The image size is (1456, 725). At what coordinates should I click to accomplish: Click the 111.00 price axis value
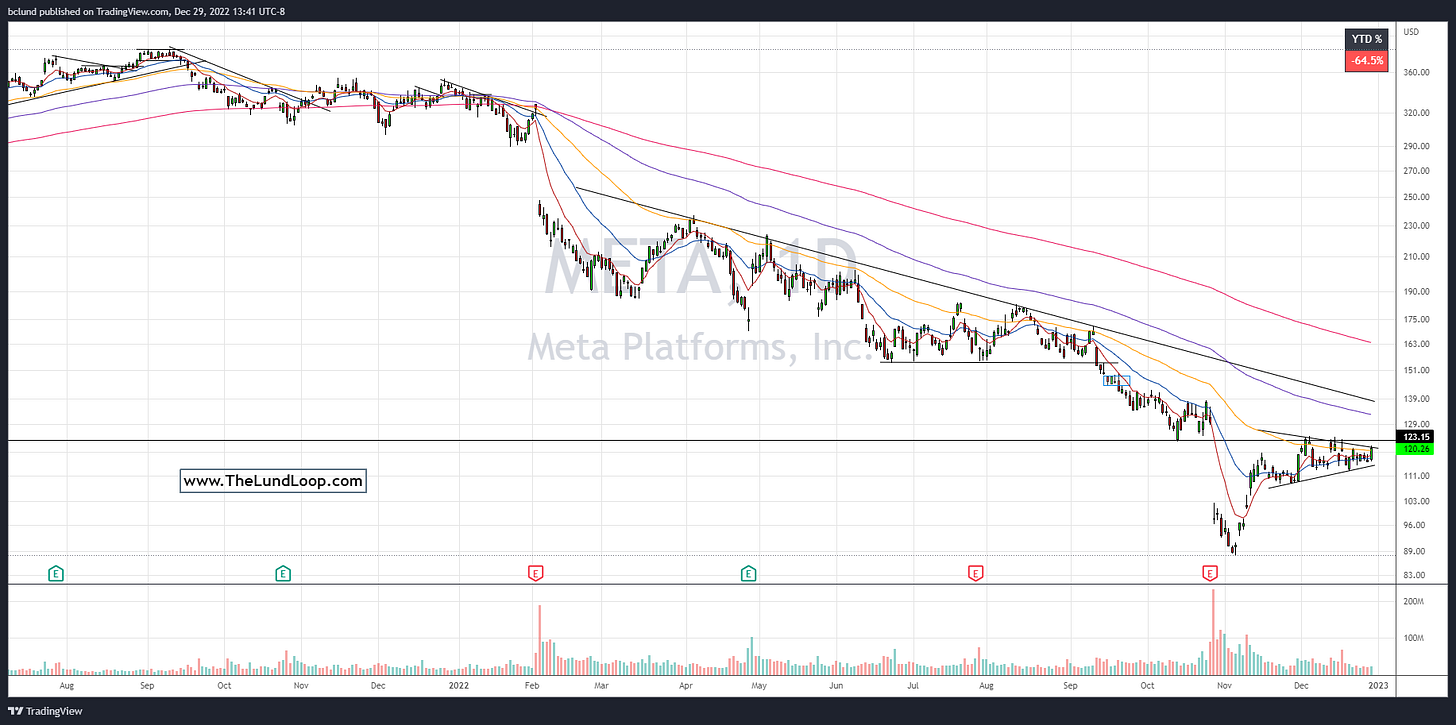[x=1416, y=476]
